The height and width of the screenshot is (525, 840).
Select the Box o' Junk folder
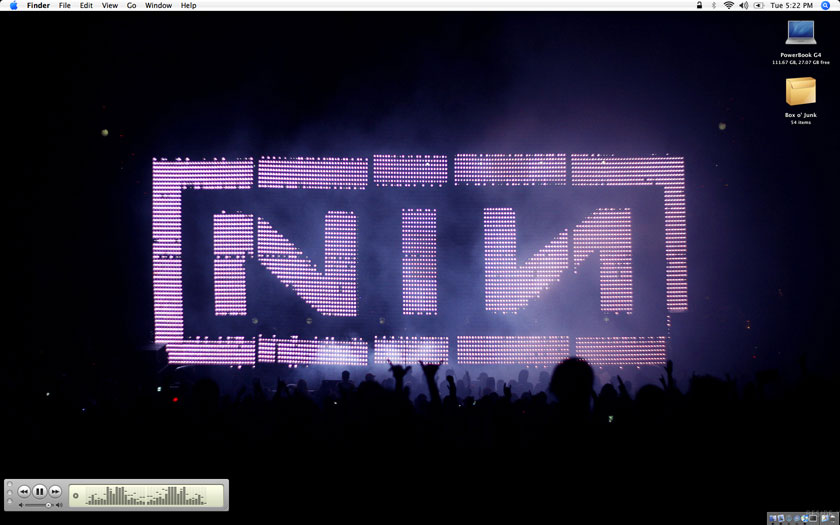(800, 92)
